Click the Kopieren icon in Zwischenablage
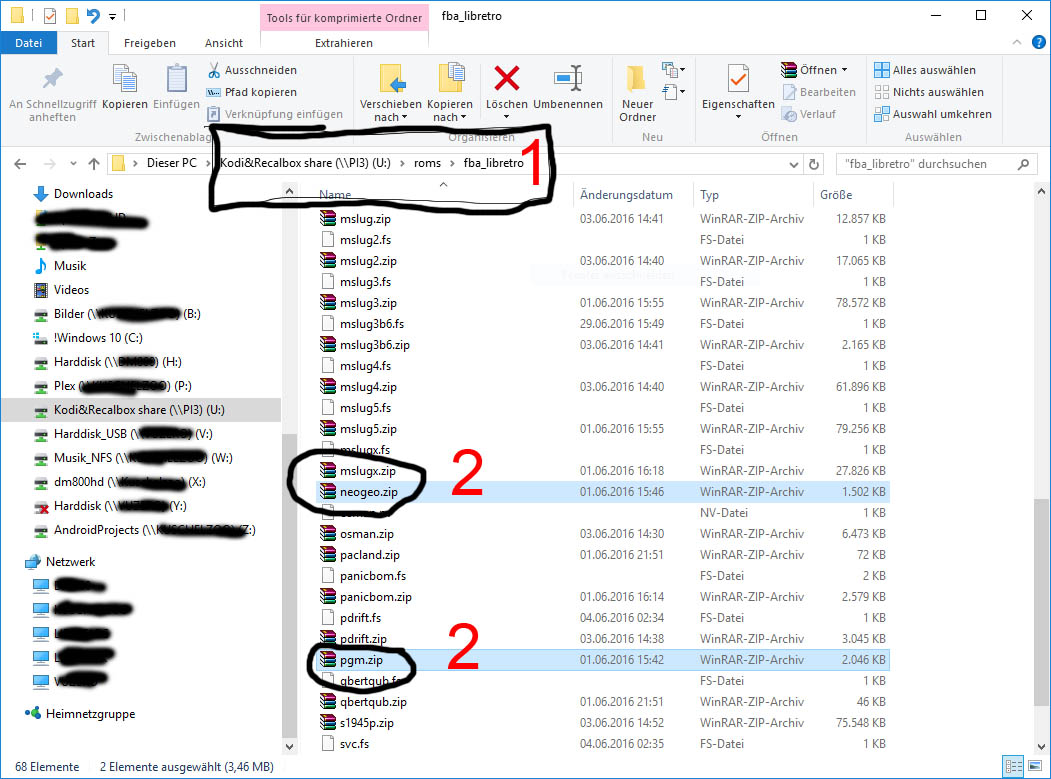 coord(125,80)
